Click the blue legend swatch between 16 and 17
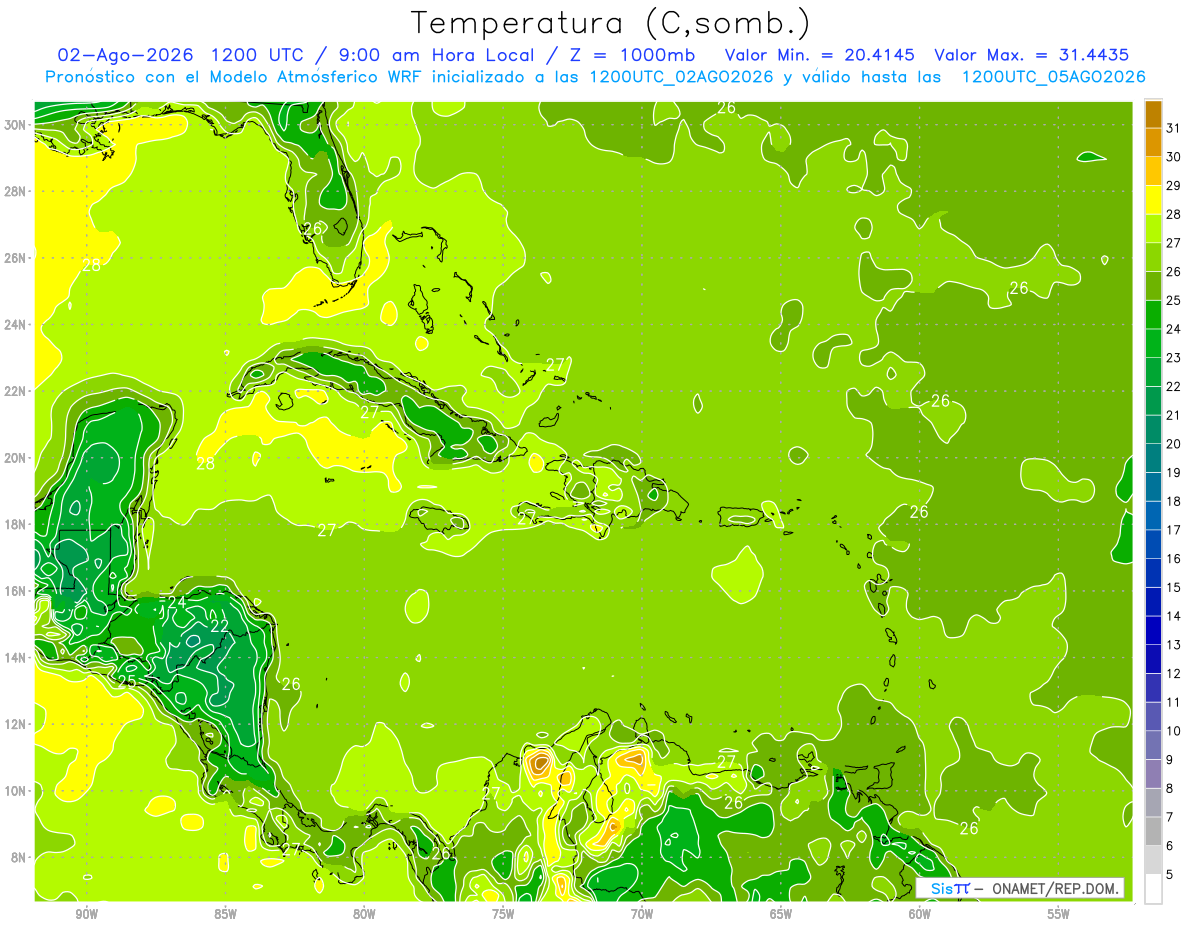Image resolution: width=1200 pixels, height=927 pixels. 1153,544
